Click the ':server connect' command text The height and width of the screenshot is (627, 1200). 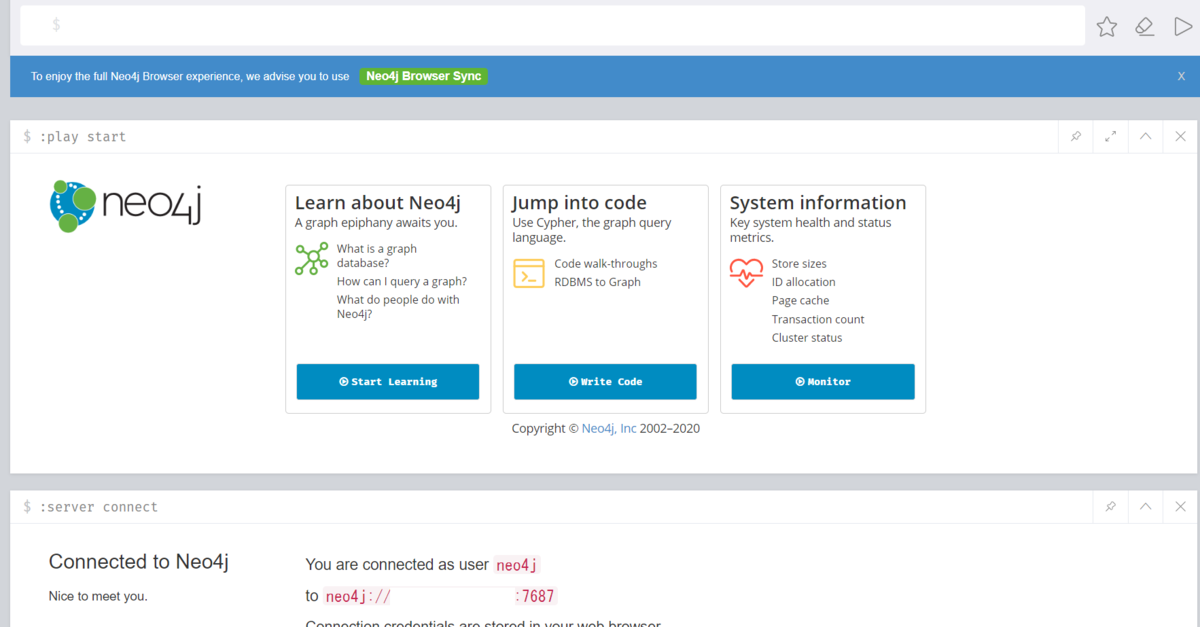pos(99,507)
